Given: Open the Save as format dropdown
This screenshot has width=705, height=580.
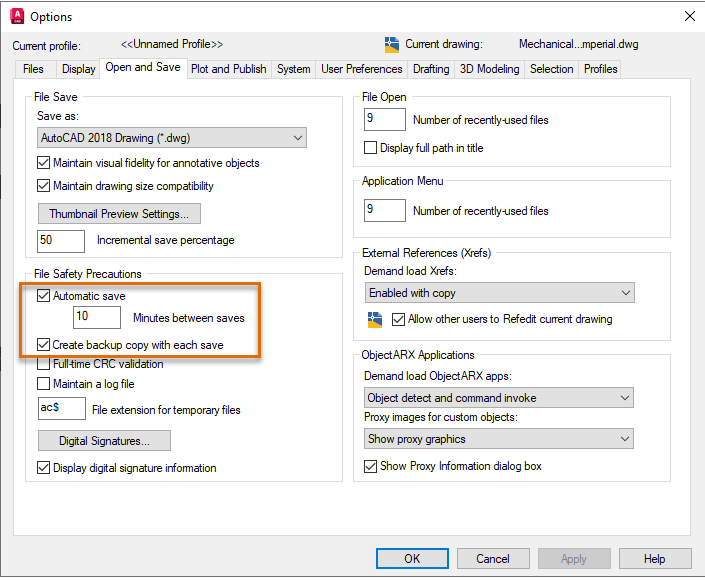Looking at the screenshot, I should pos(171,138).
